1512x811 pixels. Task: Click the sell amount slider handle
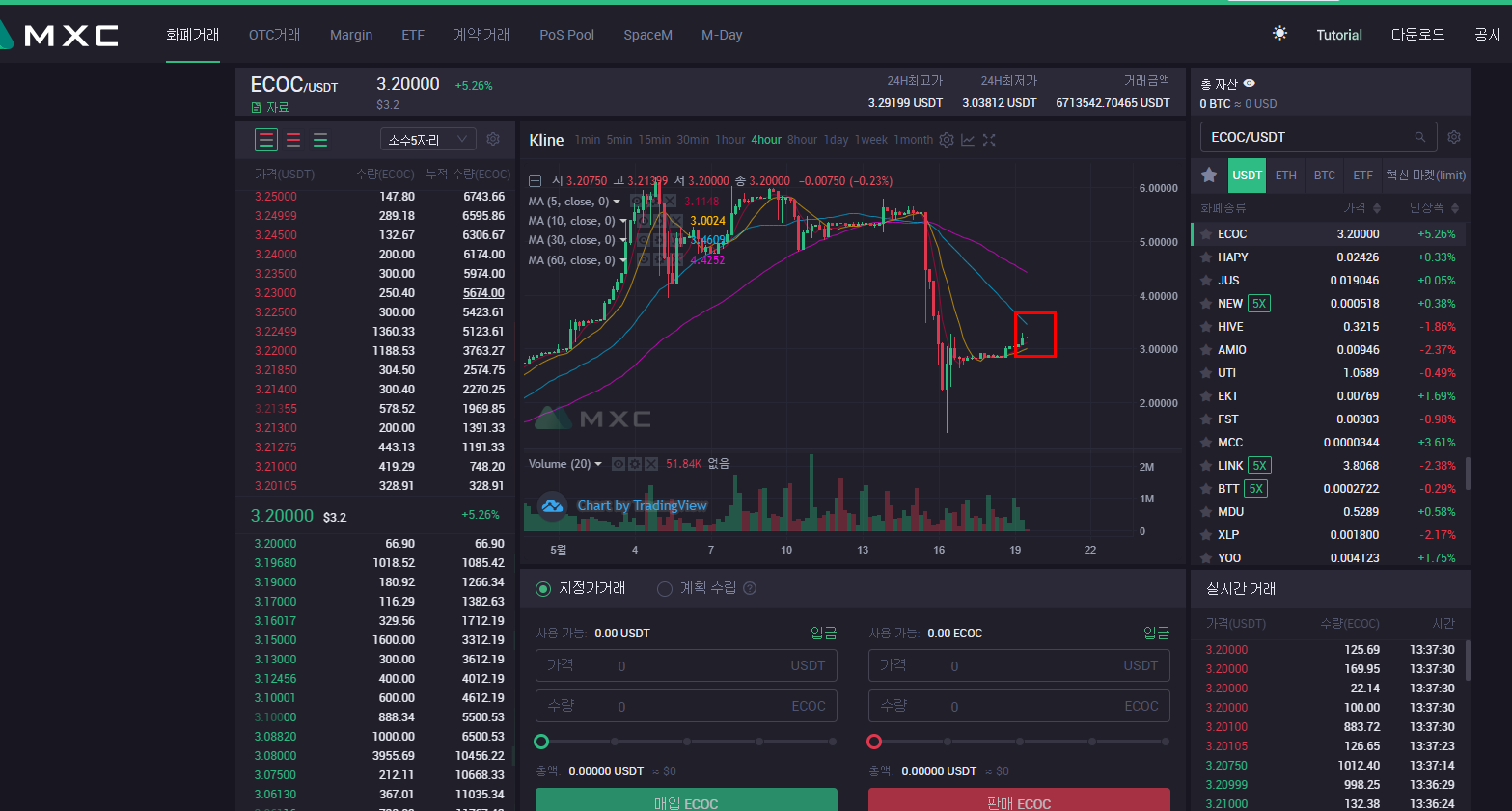click(874, 742)
